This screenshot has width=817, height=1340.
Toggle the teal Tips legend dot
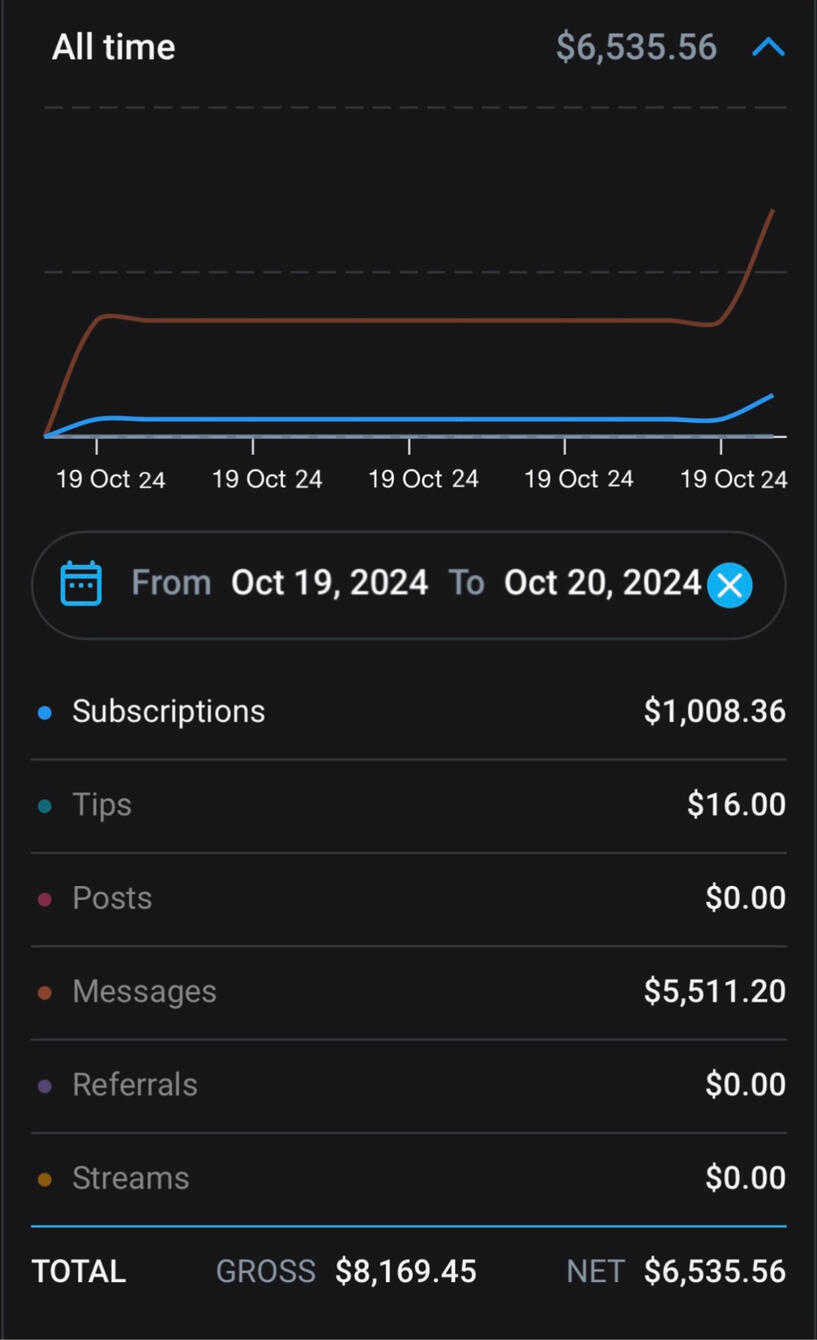tap(44, 806)
